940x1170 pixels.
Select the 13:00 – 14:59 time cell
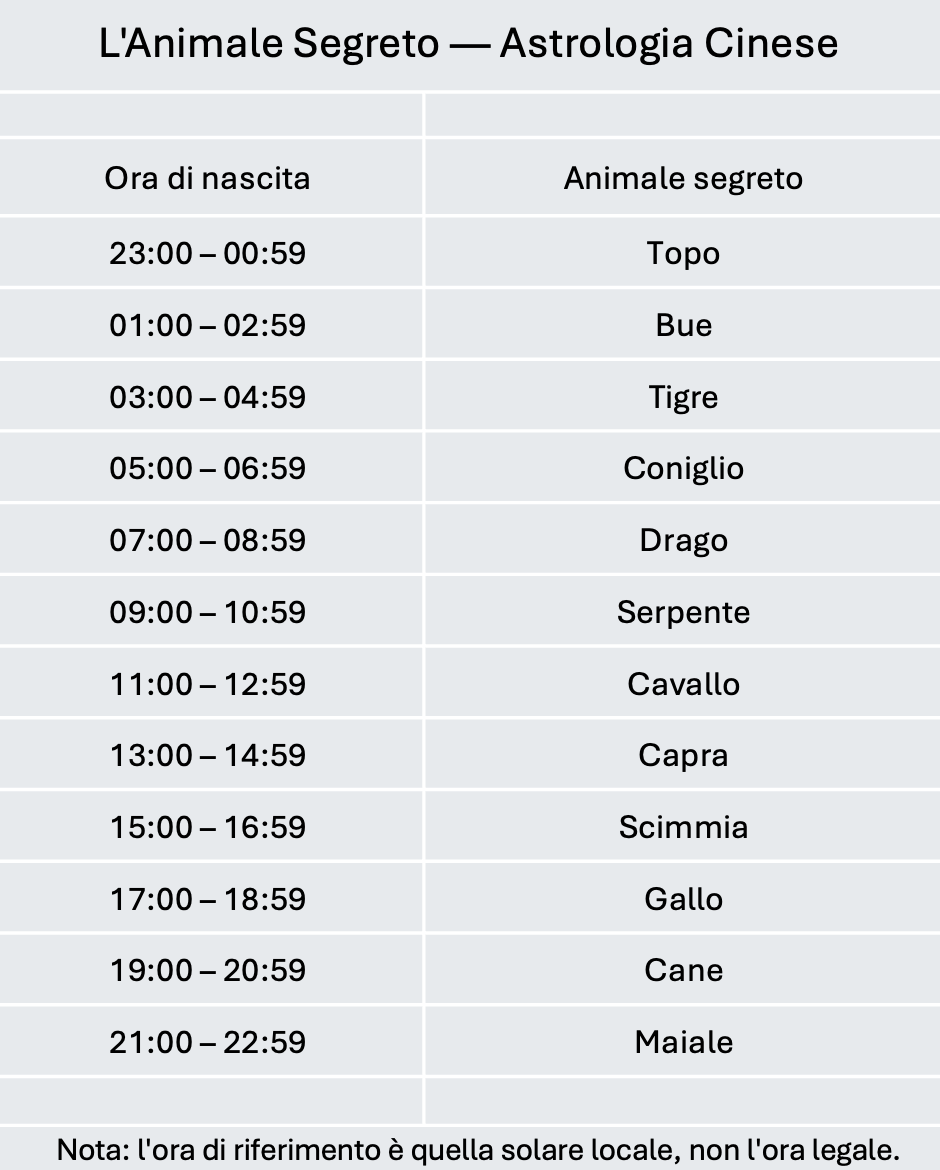click(x=211, y=754)
